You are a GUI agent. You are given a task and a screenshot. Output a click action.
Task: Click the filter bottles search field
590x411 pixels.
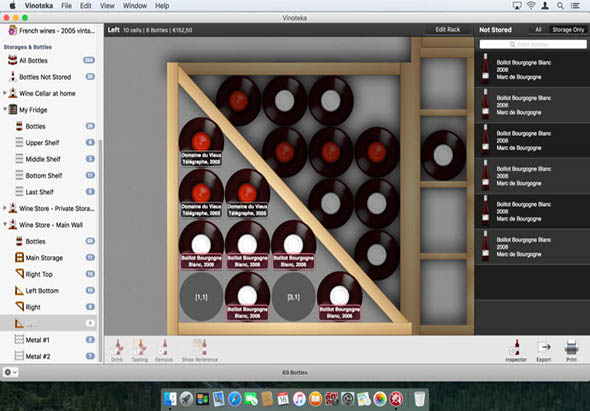533,44
